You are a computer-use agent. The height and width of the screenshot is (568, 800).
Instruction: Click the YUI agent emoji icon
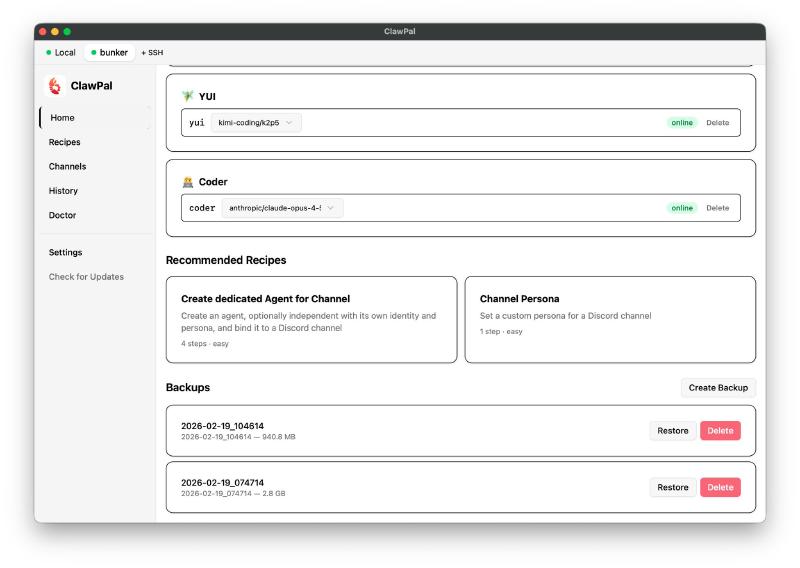coord(187,97)
